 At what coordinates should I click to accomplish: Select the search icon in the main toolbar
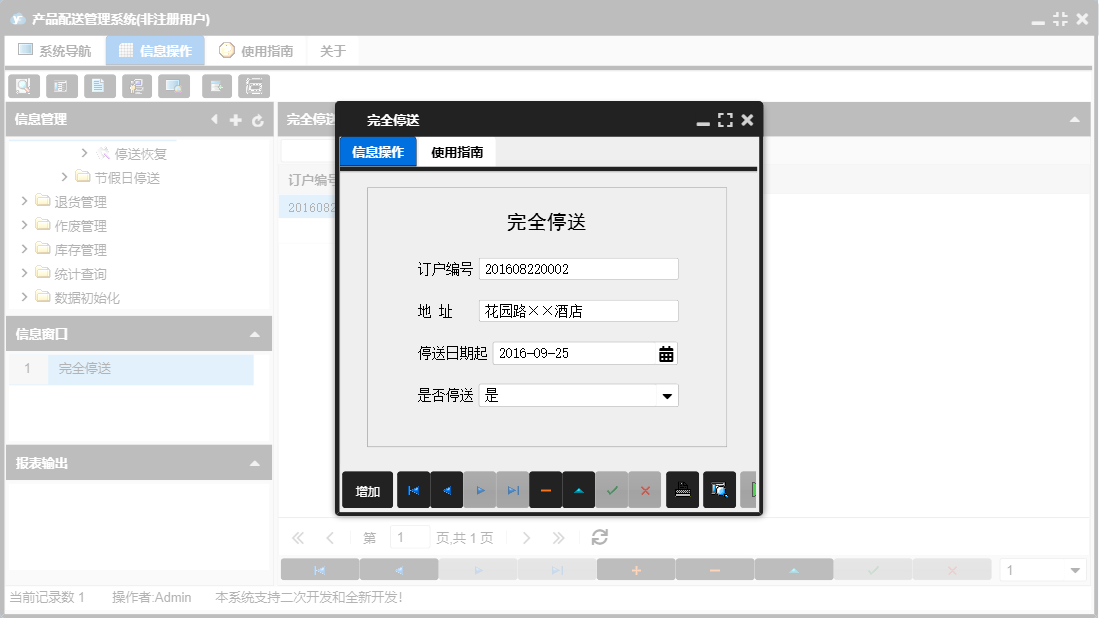click(23, 86)
